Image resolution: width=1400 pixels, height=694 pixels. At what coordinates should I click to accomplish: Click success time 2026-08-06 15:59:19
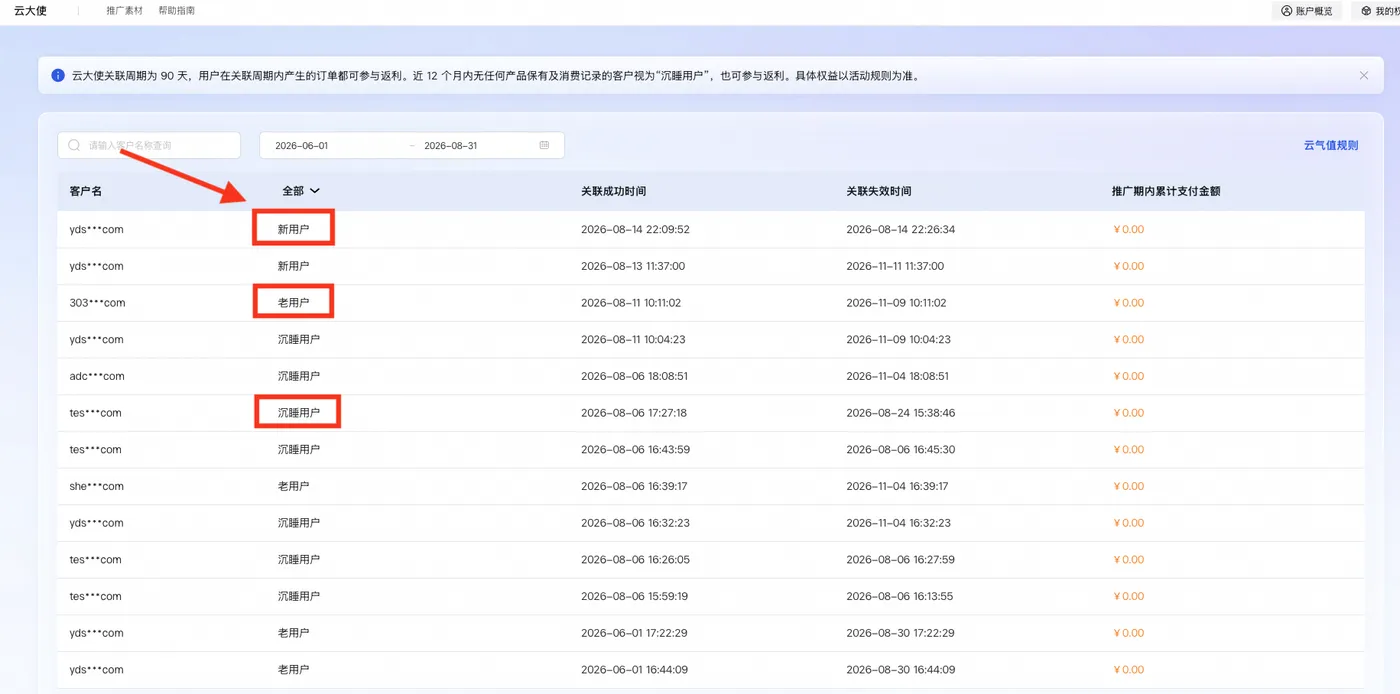point(634,596)
